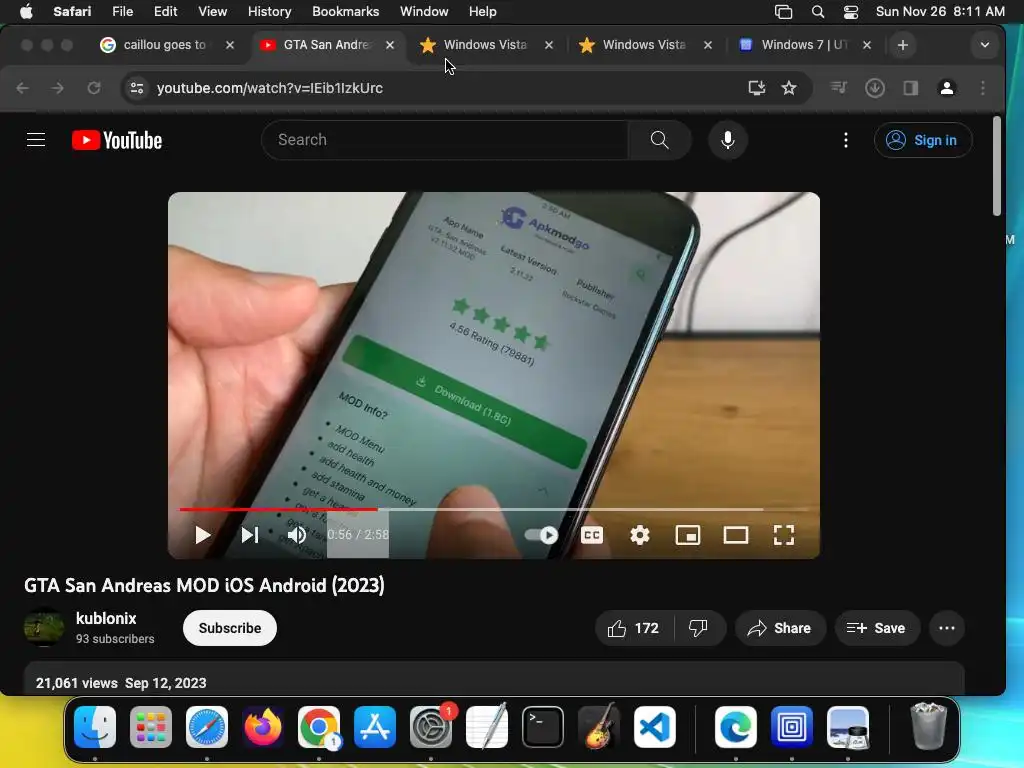Open media controls in toolbar
The image size is (1024, 768).
point(839,88)
